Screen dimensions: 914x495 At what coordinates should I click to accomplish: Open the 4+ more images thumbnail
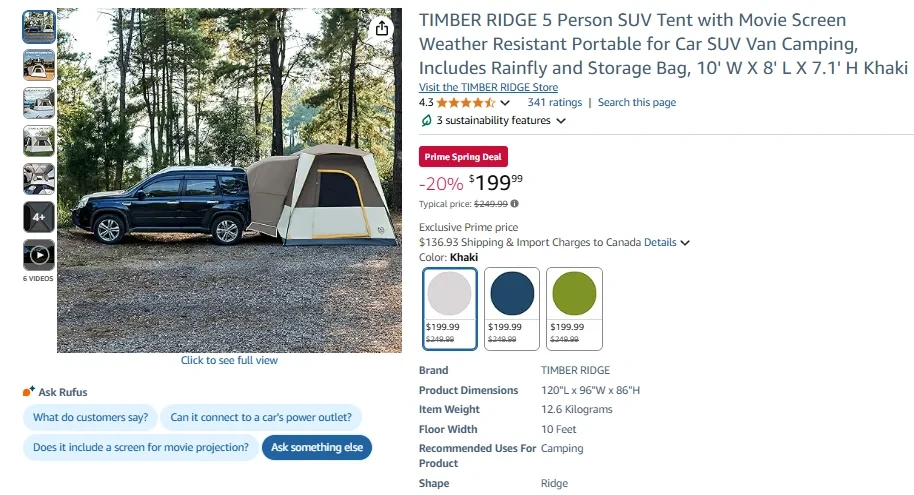point(39,217)
